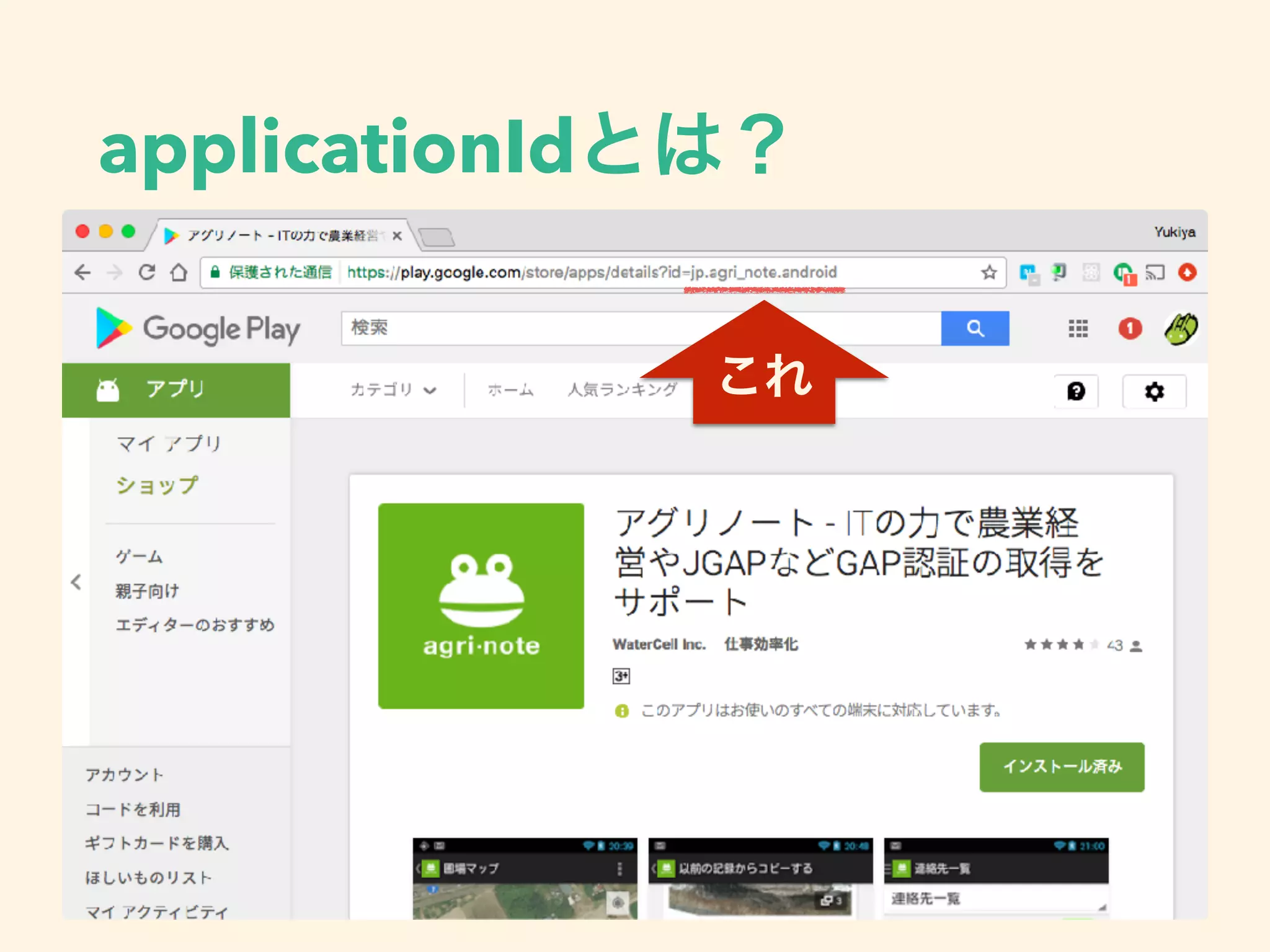Click the star rating with 43 reviews
1270x952 pixels.
tap(1083, 645)
